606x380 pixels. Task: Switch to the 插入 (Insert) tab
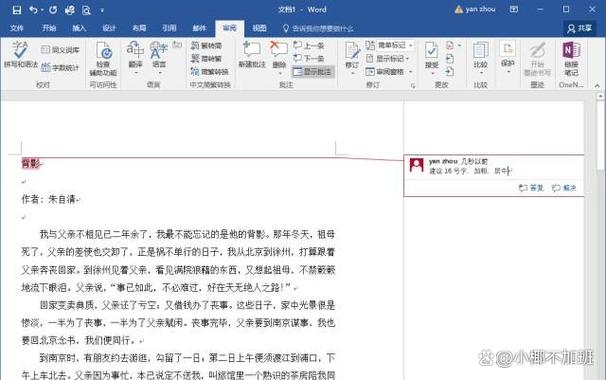point(79,28)
